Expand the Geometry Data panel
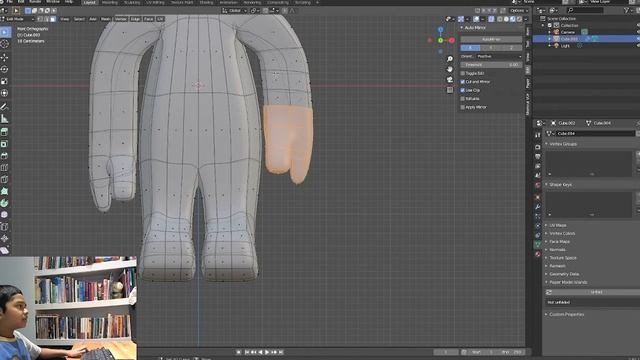640x360 pixels. pos(546,274)
